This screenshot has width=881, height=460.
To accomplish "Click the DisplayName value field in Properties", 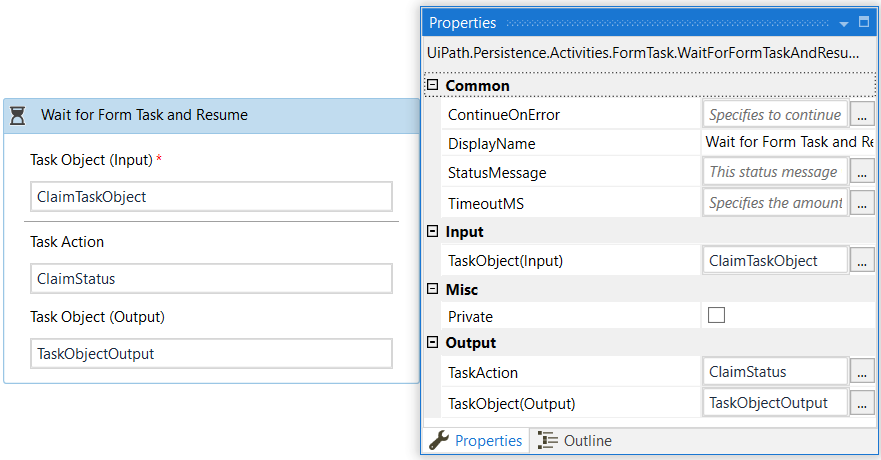I will [x=788, y=143].
